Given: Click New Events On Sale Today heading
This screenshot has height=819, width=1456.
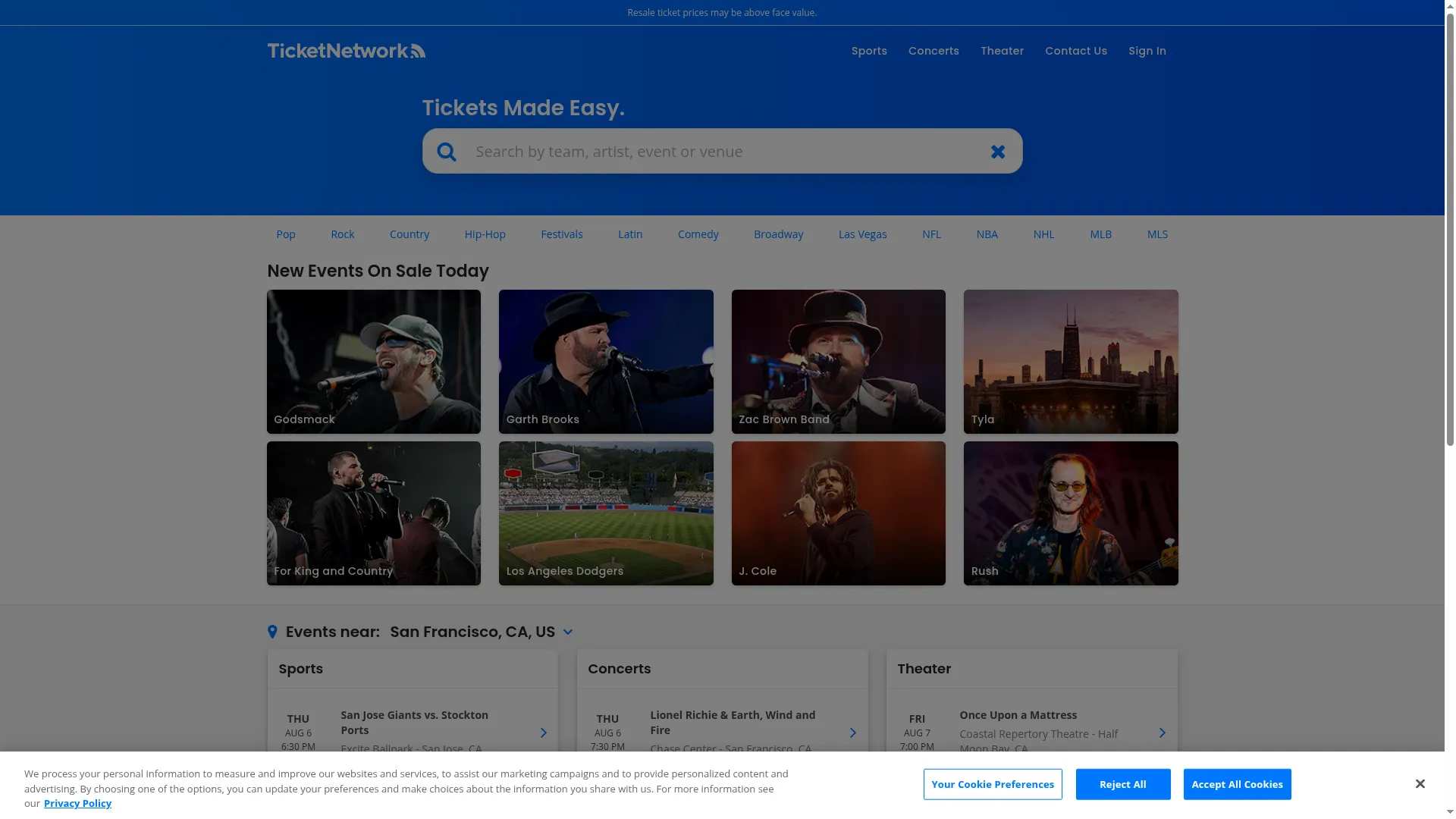Looking at the screenshot, I should pos(378,271).
